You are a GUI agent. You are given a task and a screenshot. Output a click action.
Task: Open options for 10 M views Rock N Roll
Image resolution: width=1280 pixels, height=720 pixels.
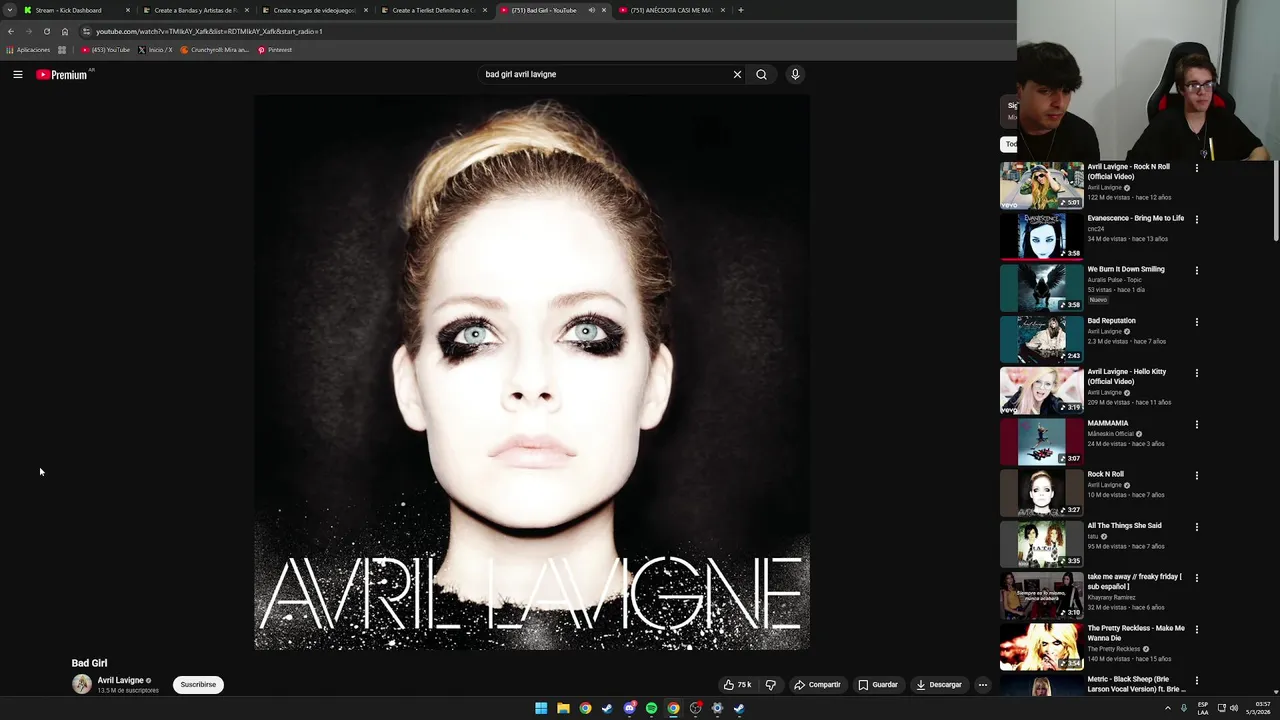tap(1196, 475)
